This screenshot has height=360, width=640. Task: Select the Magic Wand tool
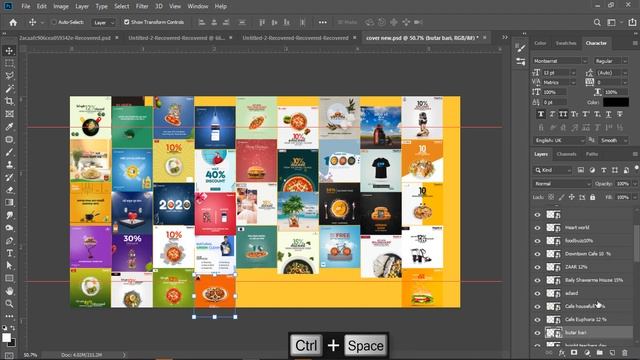point(9,89)
